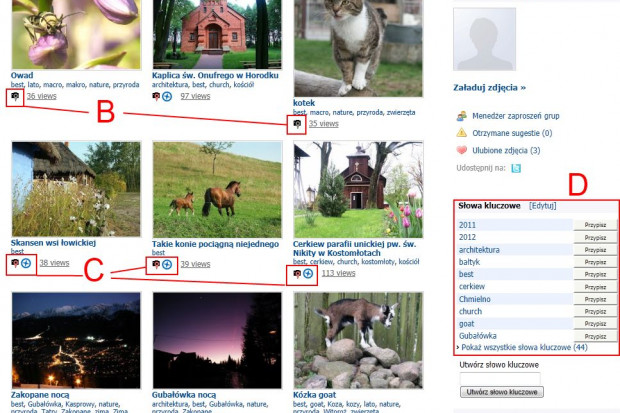The height and width of the screenshot is (413, 620).
Task: Click blue plus icon under Kaplica św. Onufrego
Action: pyautogui.click(x=167, y=96)
